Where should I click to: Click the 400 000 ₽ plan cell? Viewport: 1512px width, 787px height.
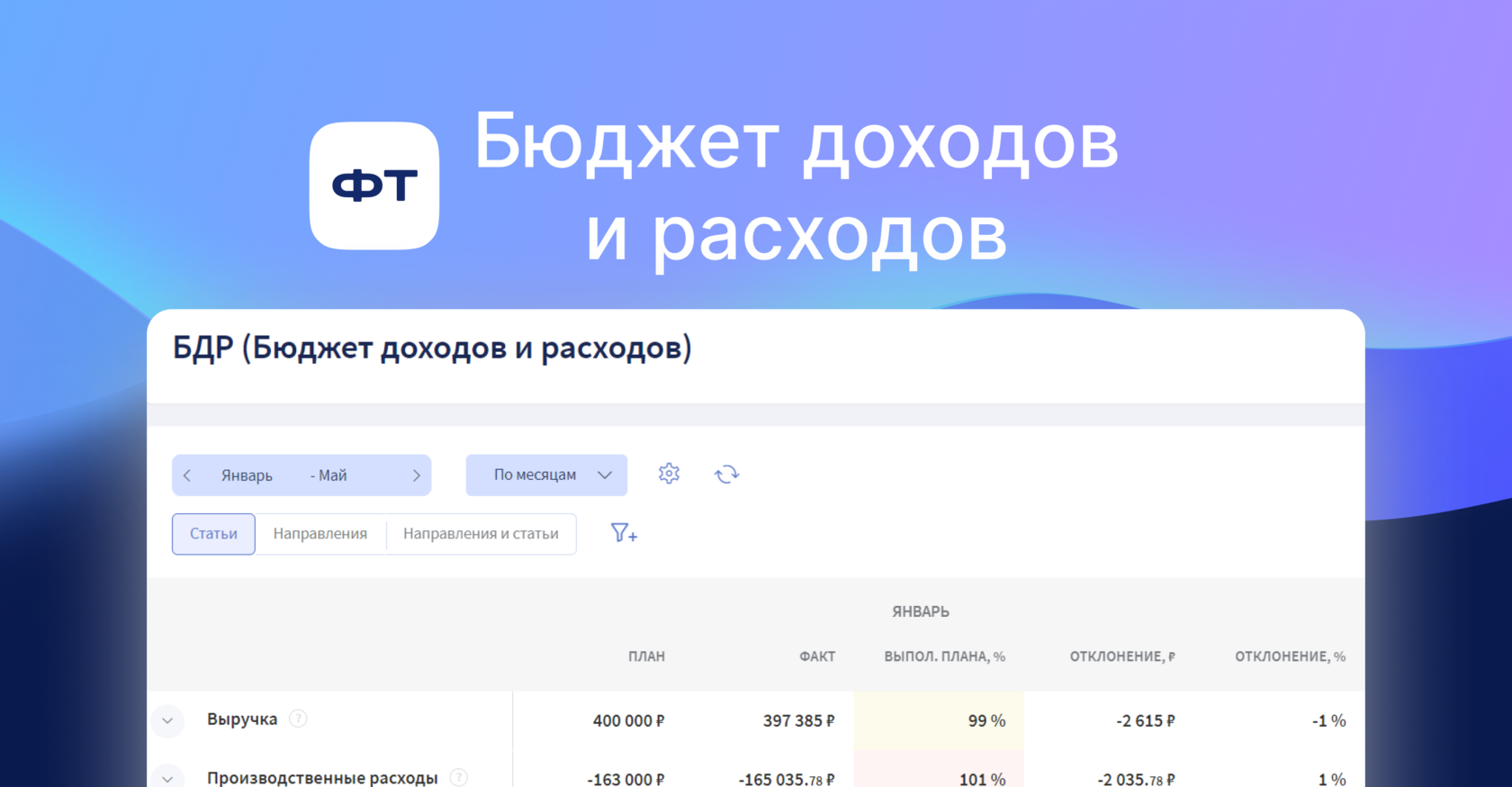click(628, 720)
